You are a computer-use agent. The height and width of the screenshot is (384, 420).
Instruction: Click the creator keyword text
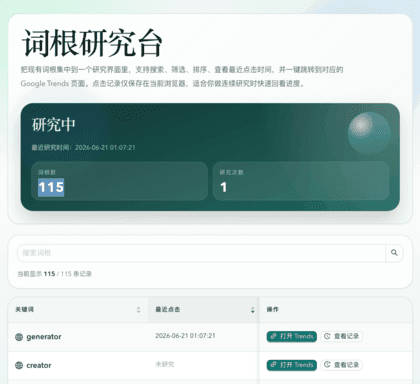click(x=39, y=365)
